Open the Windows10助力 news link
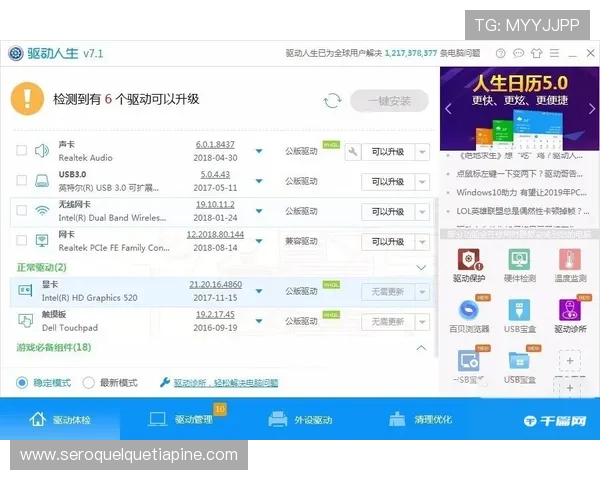This screenshot has width=600, height=480. tap(521, 193)
